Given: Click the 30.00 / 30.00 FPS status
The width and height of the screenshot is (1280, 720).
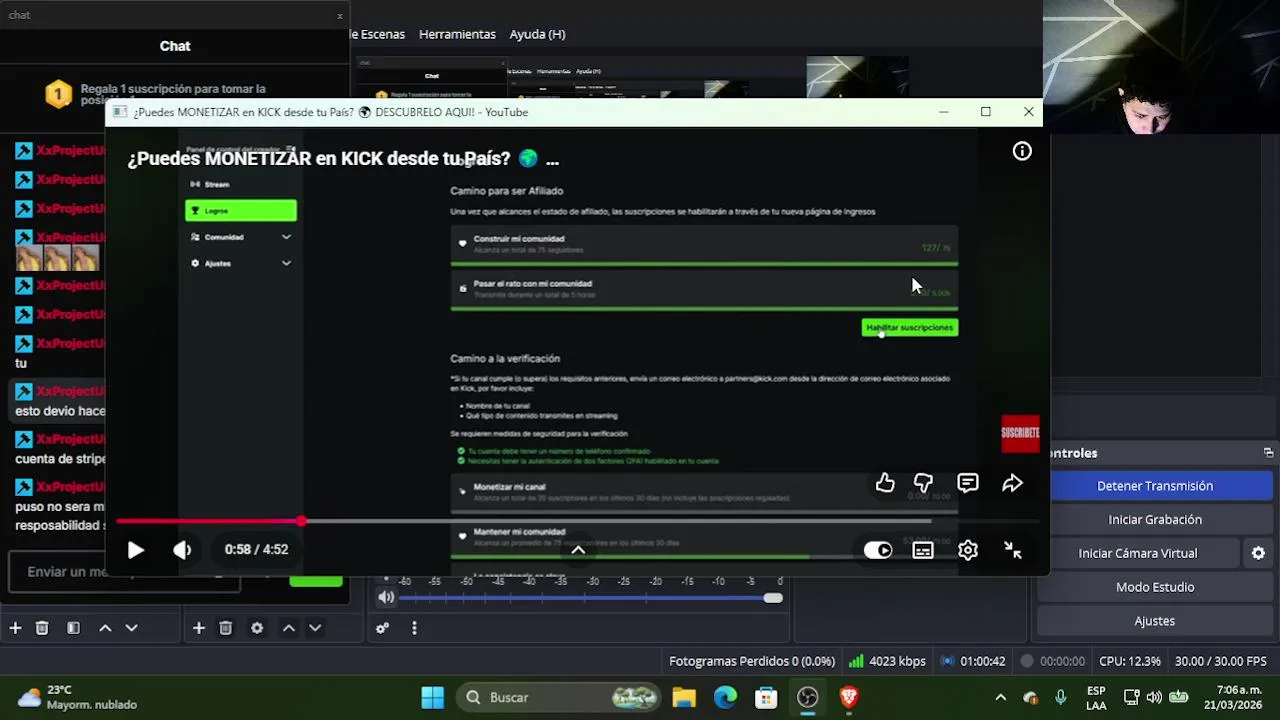Looking at the screenshot, I should click(1220, 661).
